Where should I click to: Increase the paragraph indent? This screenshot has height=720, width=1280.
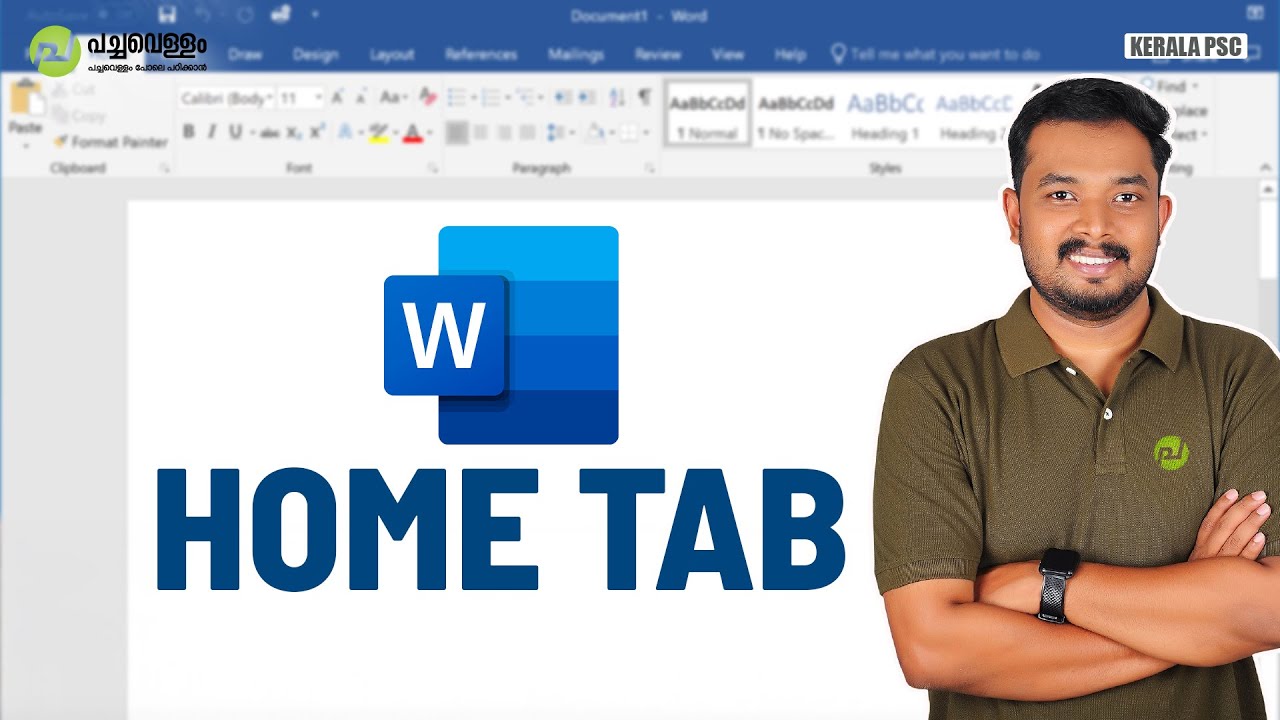click(586, 98)
